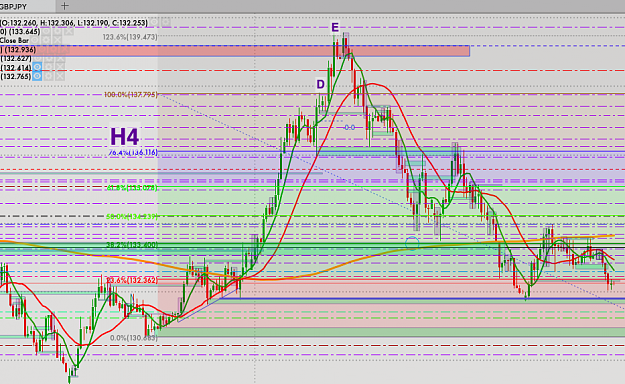Click the 61.8% green Fibonacci level label
Viewport: 625px width, 384px height.
(132, 188)
